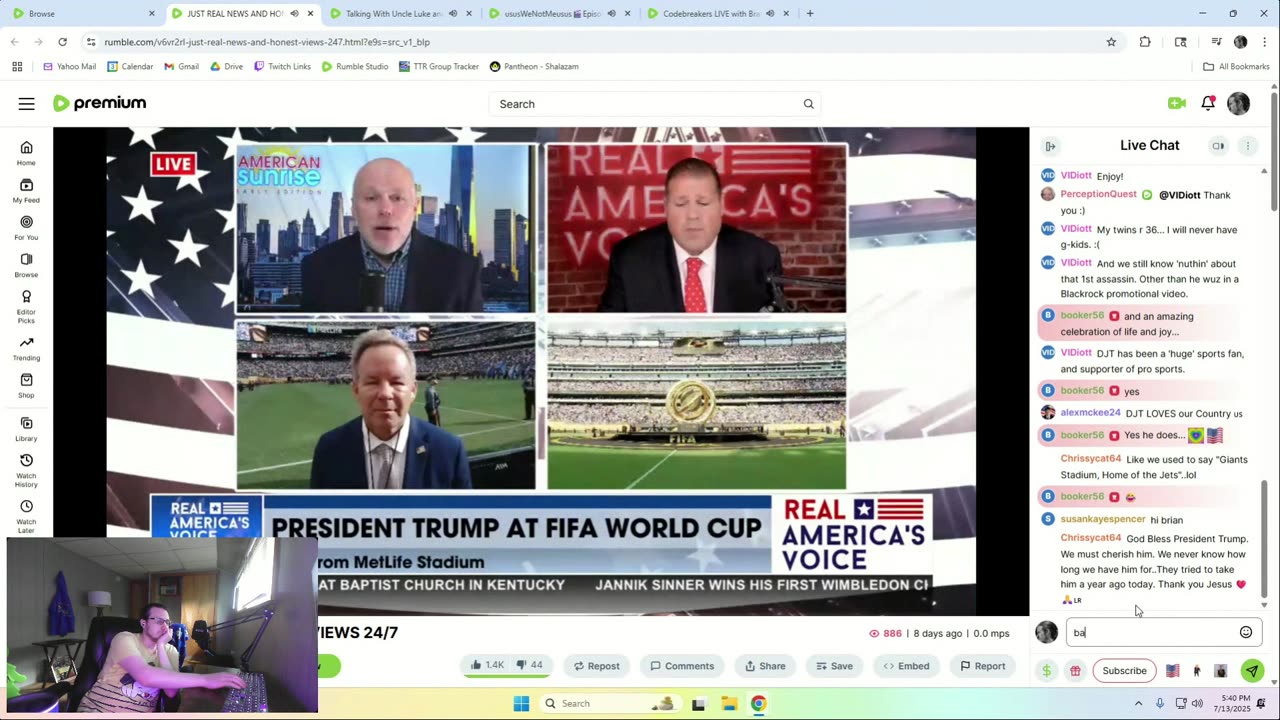Show hidden system tray icons

pyautogui.click(x=1138, y=703)
